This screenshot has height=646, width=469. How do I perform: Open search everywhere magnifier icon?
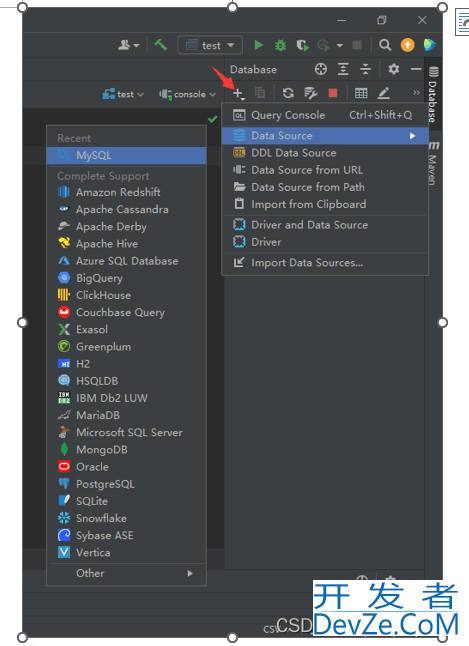(385, 45)
